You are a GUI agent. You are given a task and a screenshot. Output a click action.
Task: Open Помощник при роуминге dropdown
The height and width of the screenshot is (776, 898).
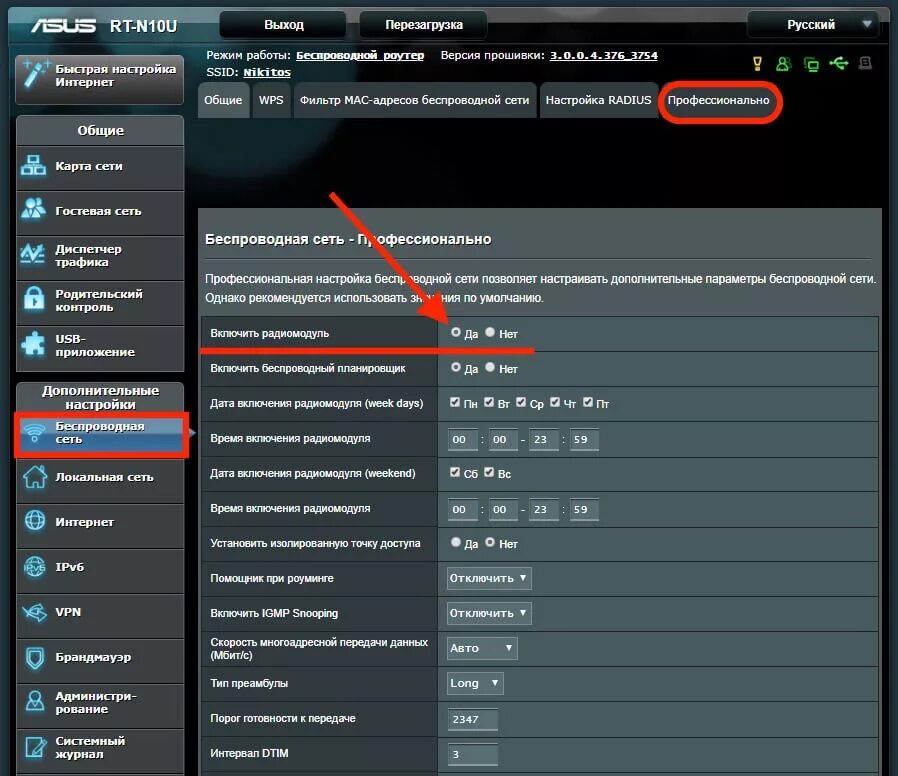tap(489, 578)
